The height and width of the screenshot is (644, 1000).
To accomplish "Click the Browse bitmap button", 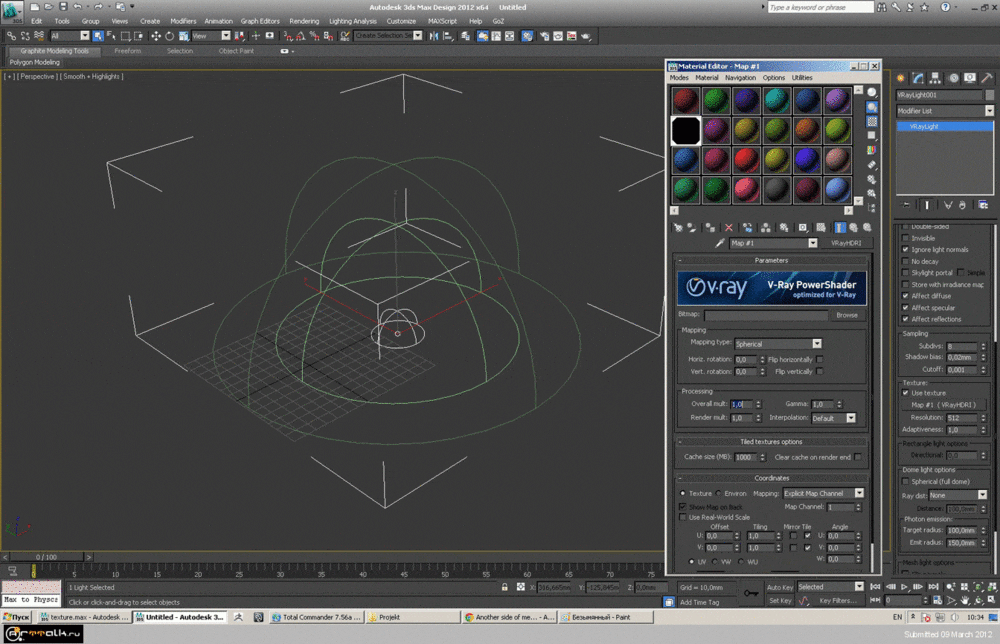I will (846, 315).
